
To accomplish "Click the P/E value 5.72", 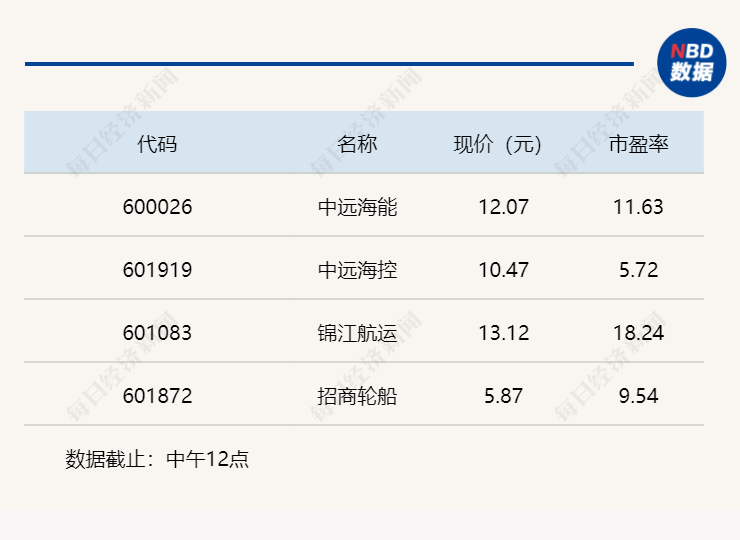I will click(639, 270).
